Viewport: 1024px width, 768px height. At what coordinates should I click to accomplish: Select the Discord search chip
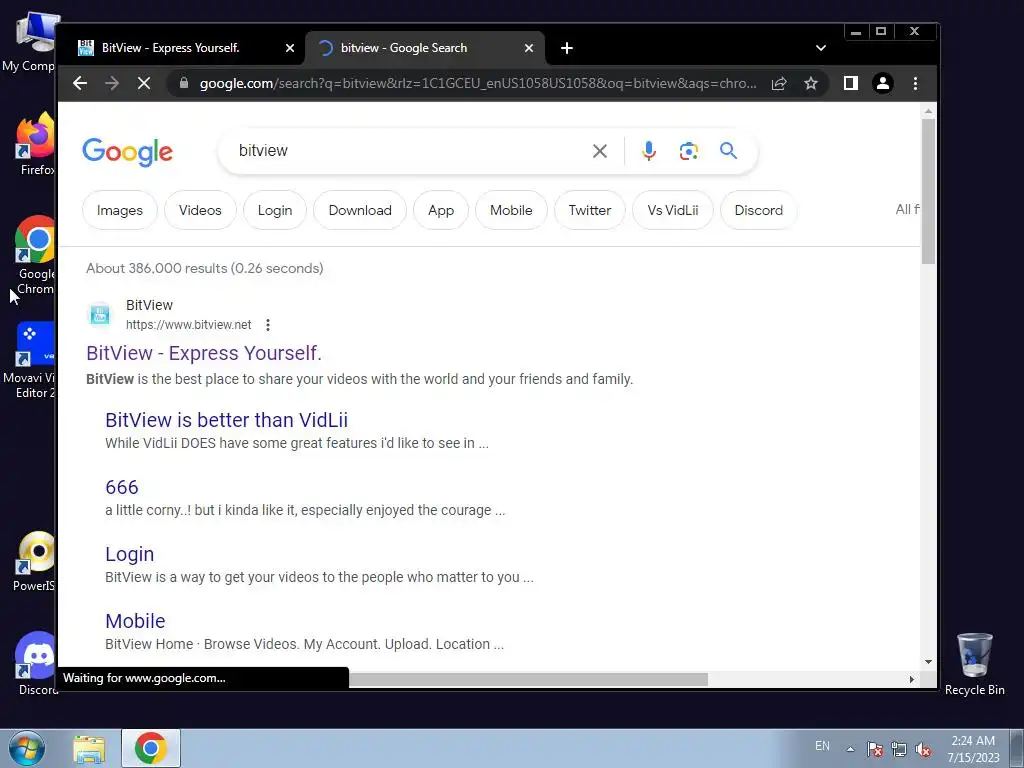coord(758,210)
